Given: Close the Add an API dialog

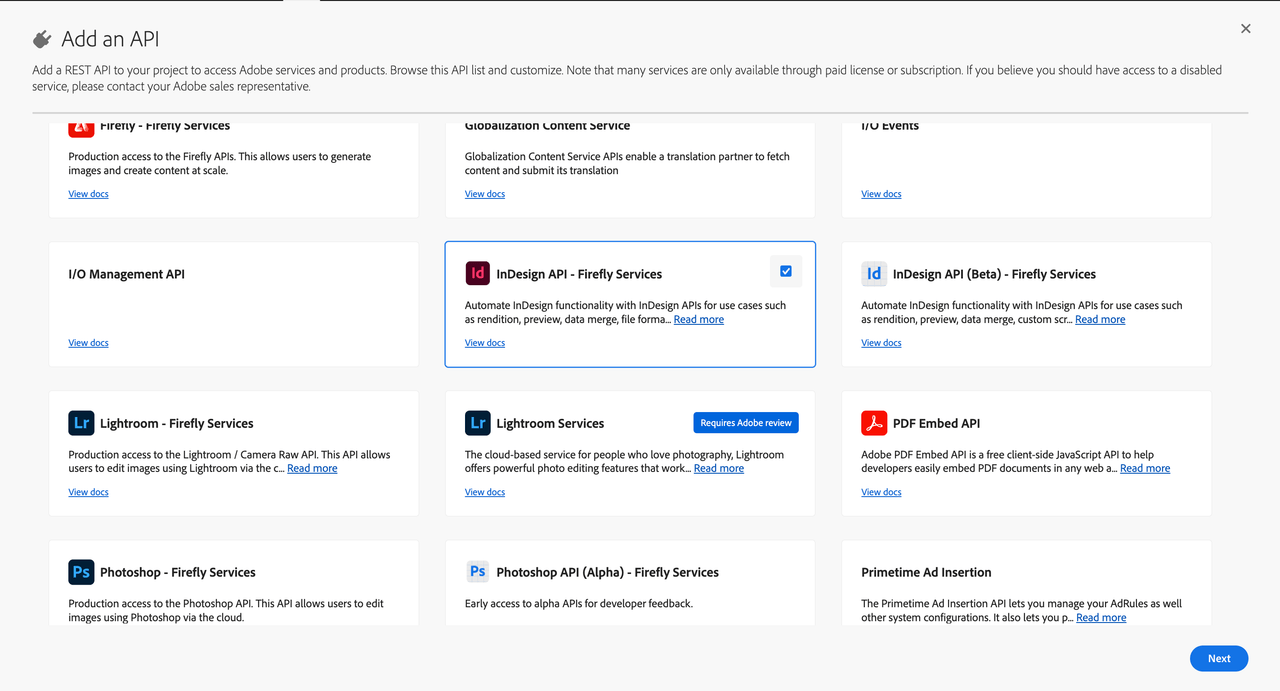Looking at the screenshot, I should click(1245, 29).
